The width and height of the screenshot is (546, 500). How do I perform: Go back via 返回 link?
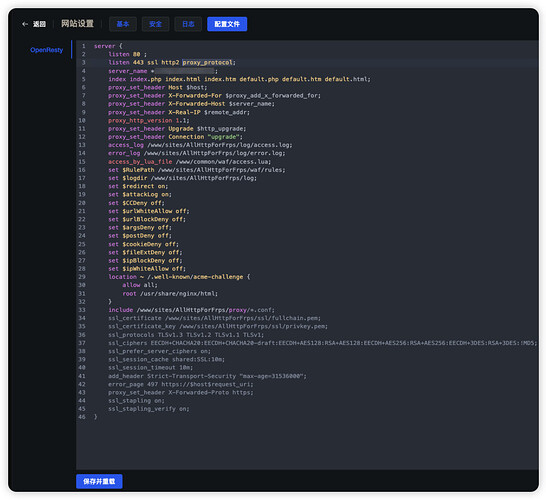(39, 24)
